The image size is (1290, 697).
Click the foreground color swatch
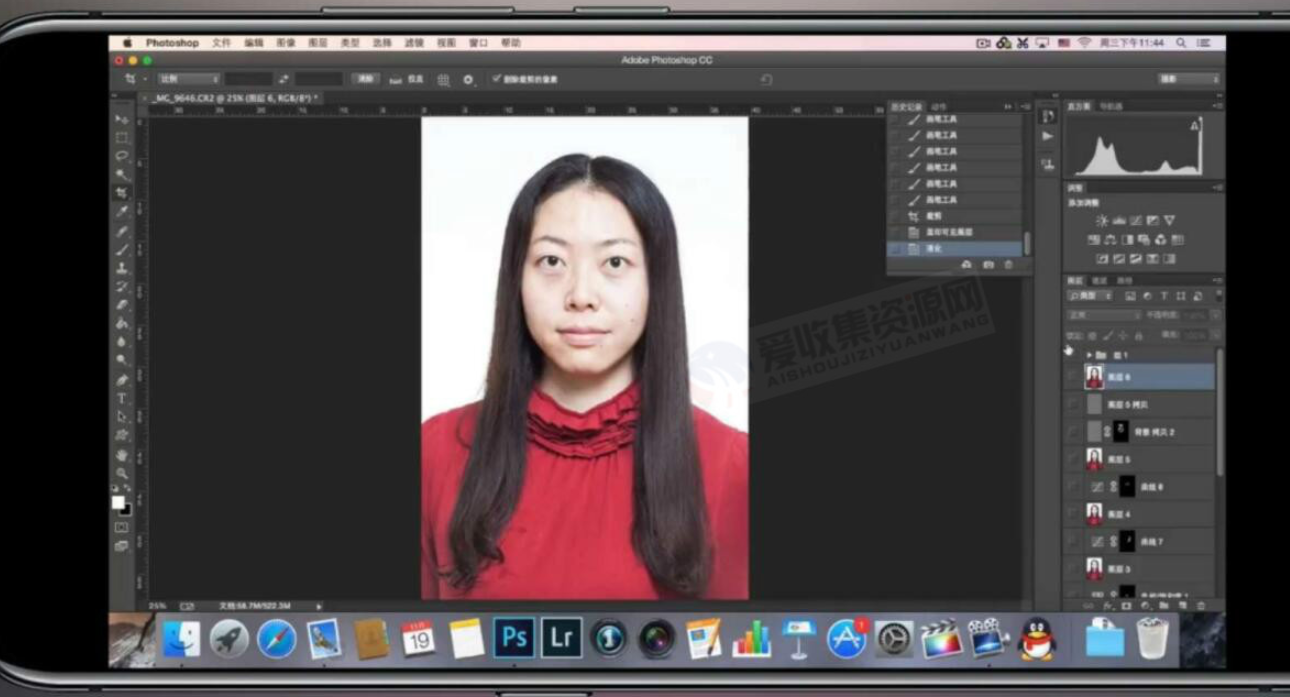[x=118, y=502]
